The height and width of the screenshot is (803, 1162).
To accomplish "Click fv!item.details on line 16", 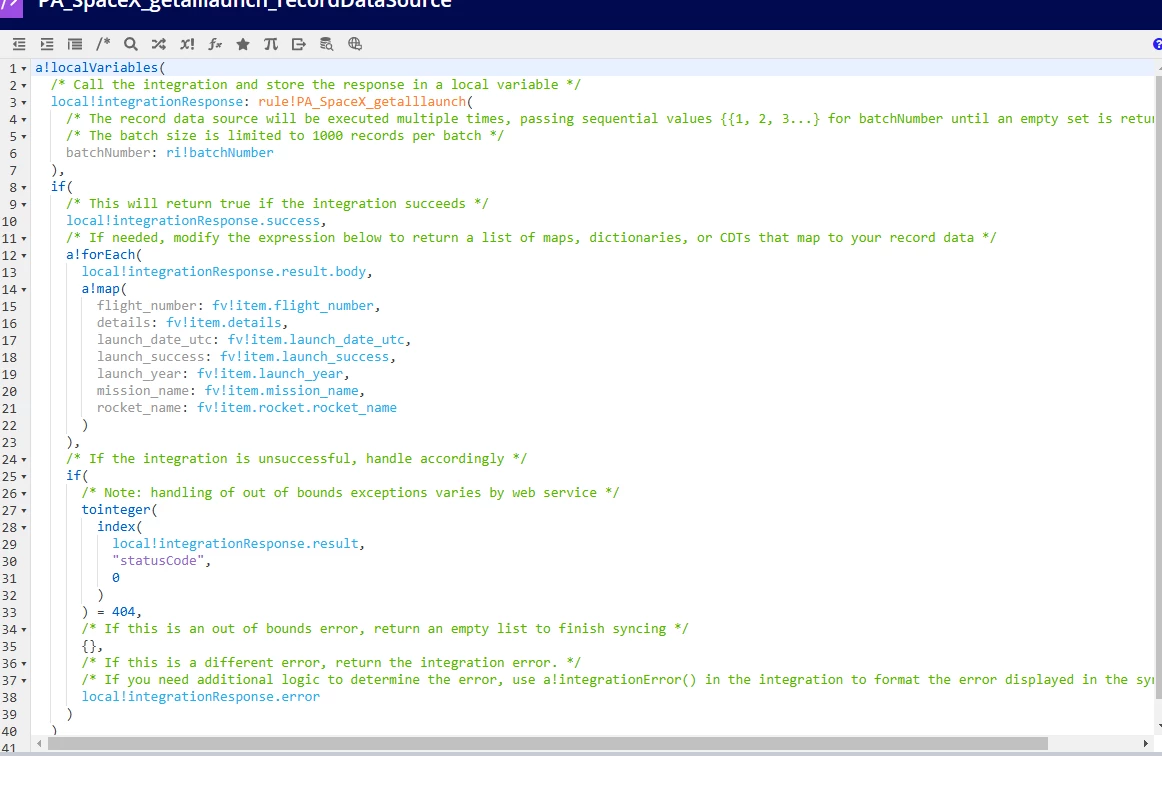I will point(224,323).
